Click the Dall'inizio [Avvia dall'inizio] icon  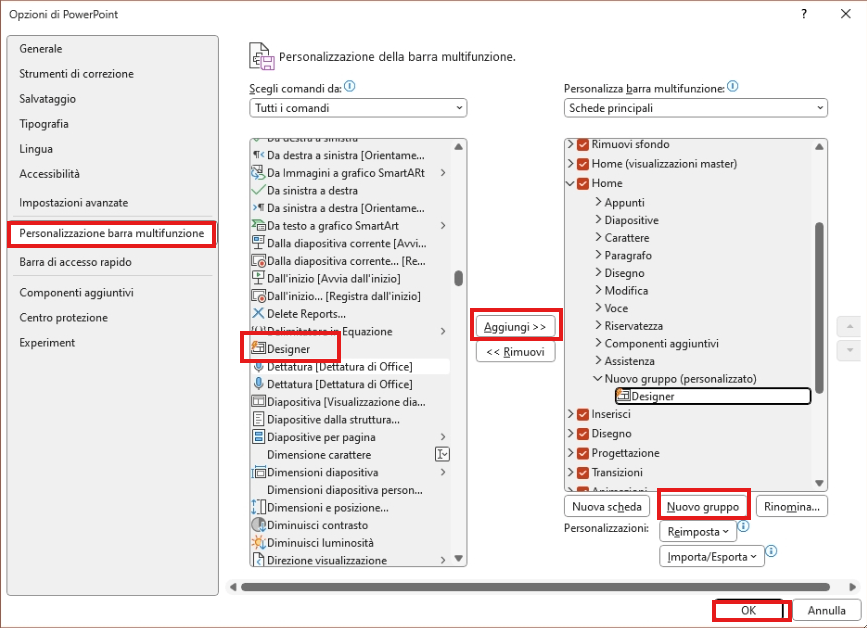(258, 278)
